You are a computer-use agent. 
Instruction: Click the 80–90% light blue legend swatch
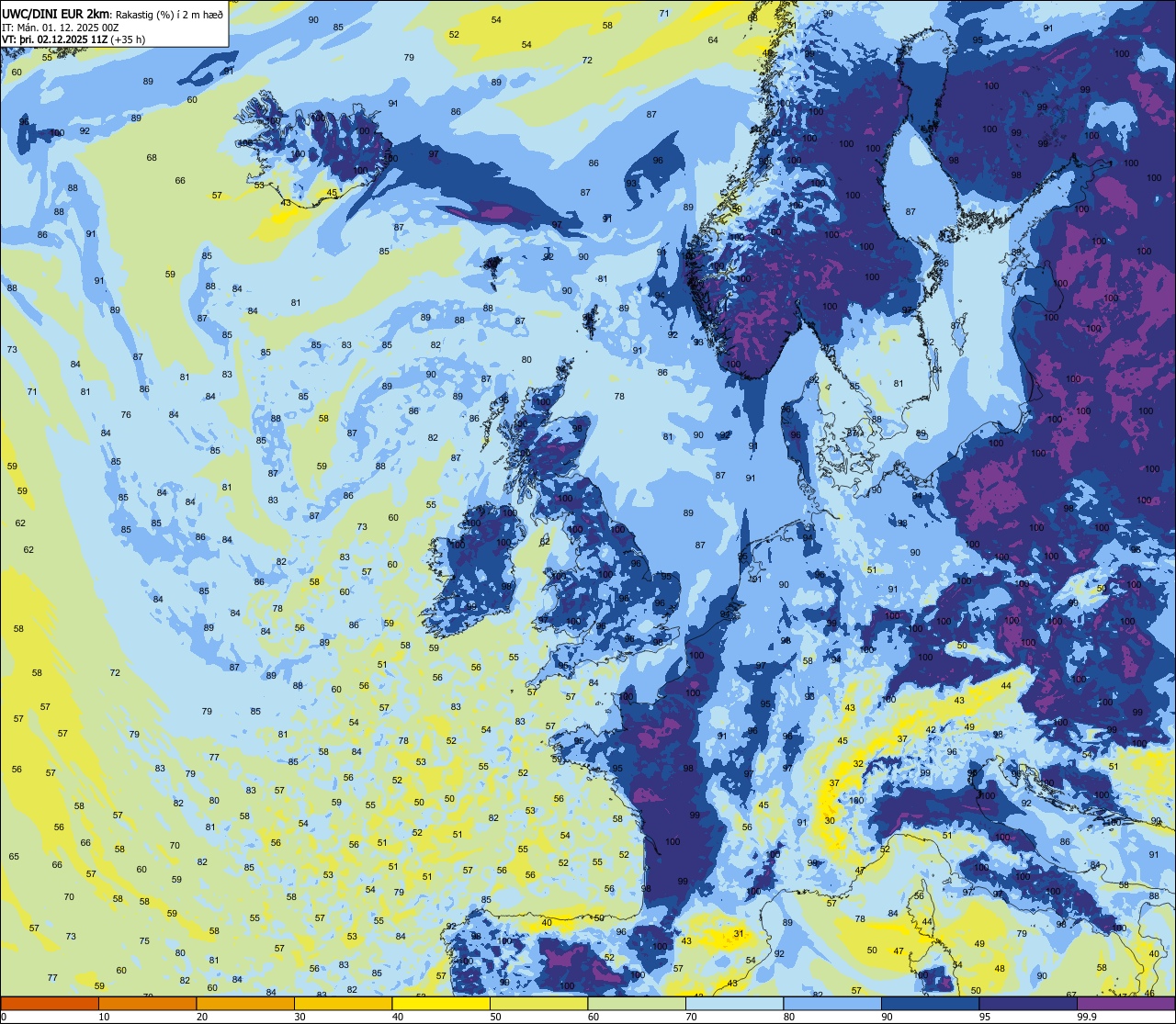(x=832, y=1003)
